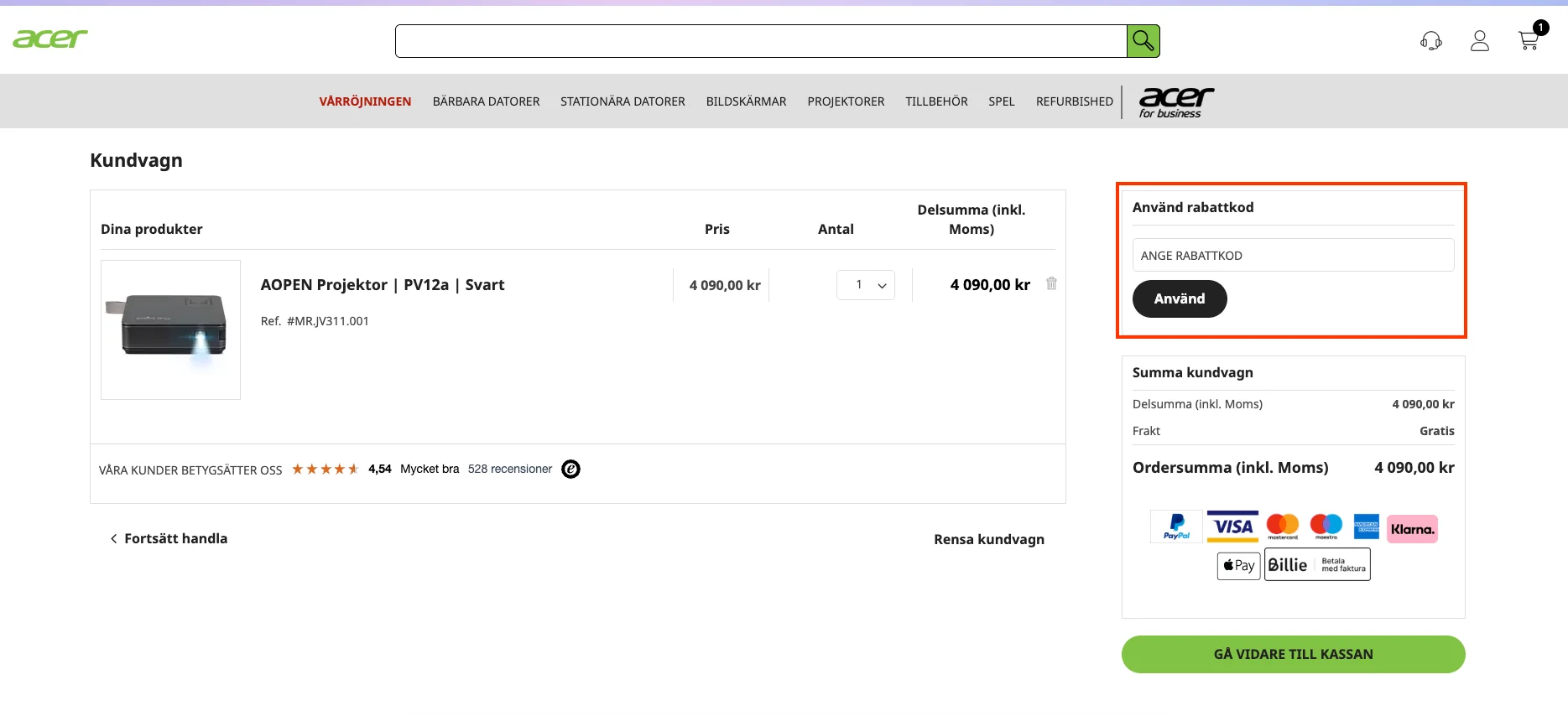Click the American Express payment icon

(1367, 527)
